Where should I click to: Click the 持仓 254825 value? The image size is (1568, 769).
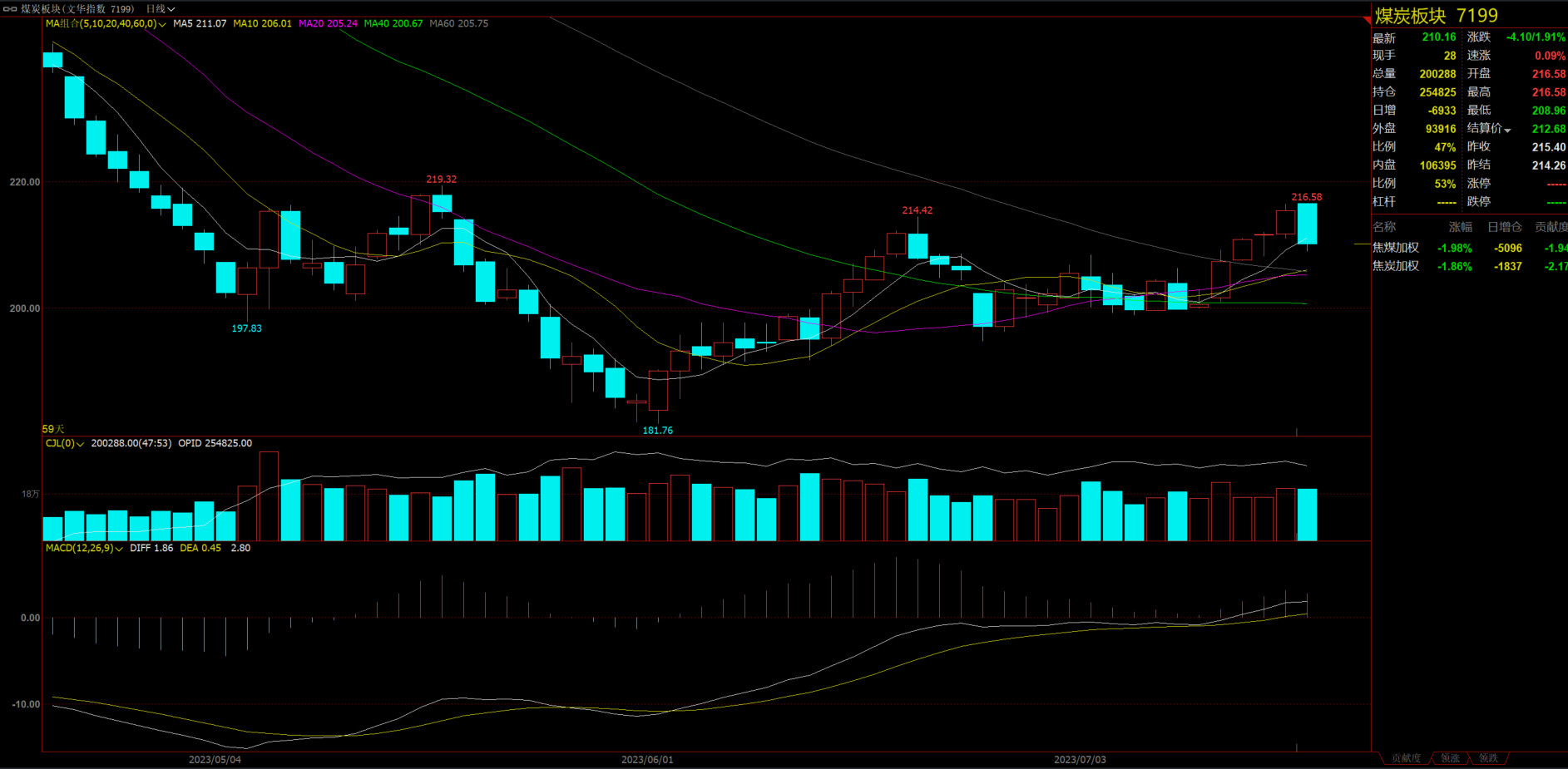(x=1437, y=92)
